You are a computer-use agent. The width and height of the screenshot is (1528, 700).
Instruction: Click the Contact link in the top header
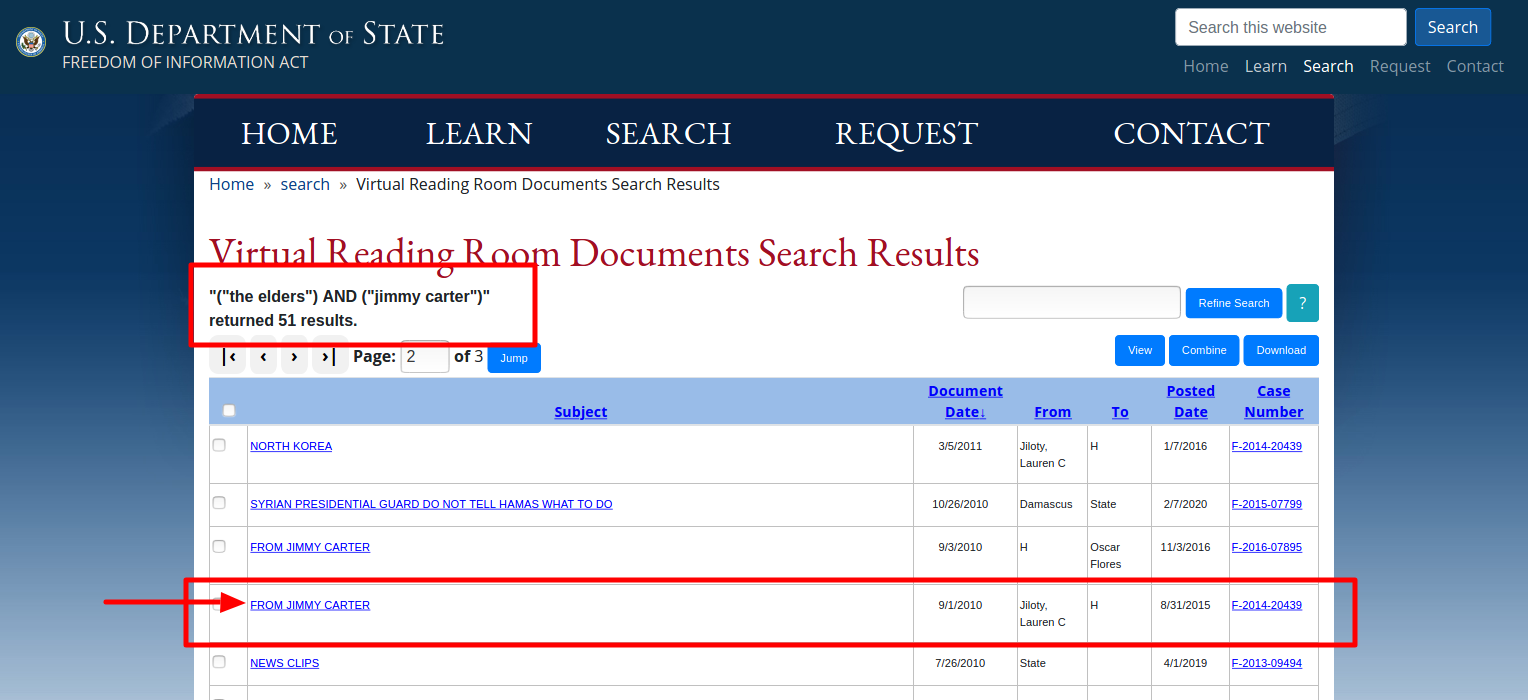point(1475,66)
